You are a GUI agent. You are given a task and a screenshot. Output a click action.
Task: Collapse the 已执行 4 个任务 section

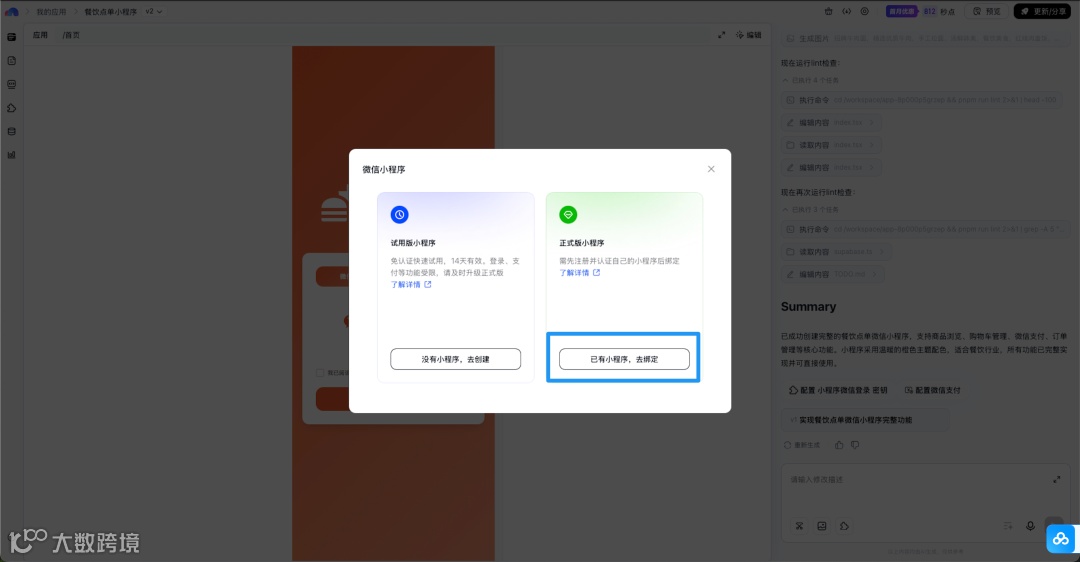tap(811, 81)
